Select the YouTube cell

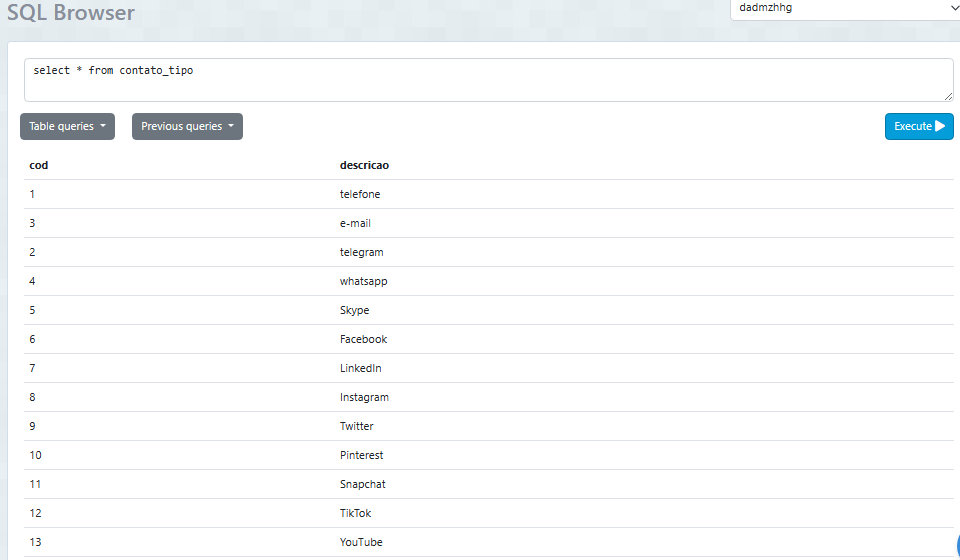tap(361, 542)
